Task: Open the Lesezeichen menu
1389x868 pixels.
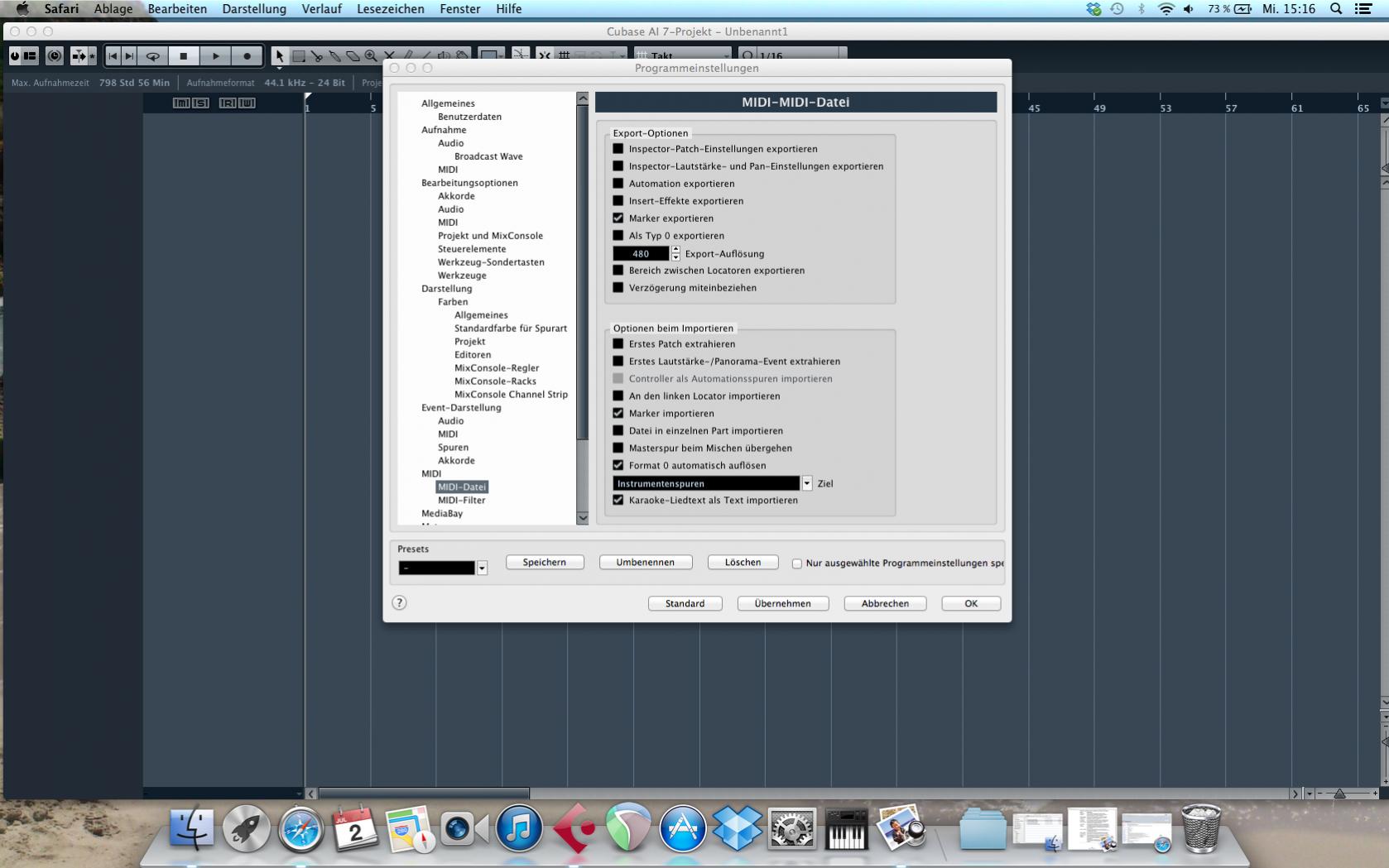Action: (391, 9)
